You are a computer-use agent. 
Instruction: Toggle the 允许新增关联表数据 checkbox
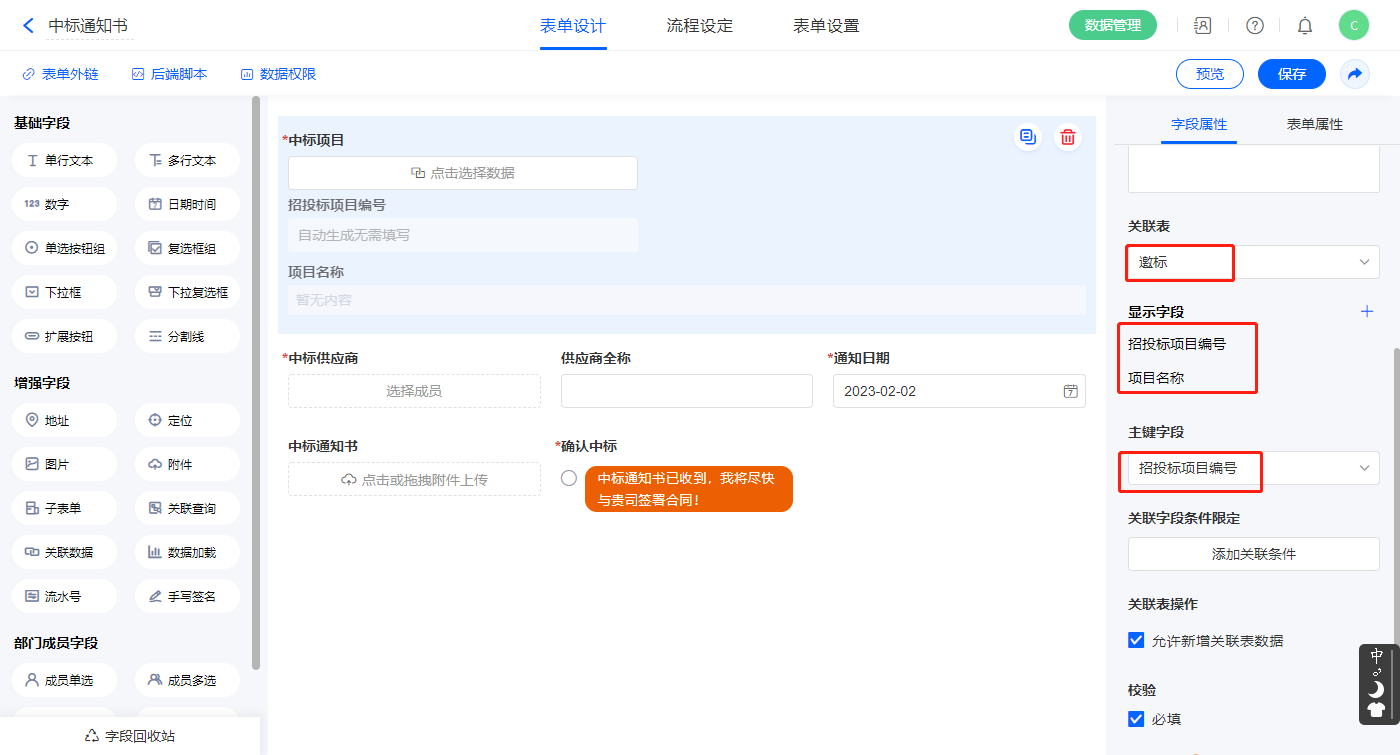click(1136, 640)
